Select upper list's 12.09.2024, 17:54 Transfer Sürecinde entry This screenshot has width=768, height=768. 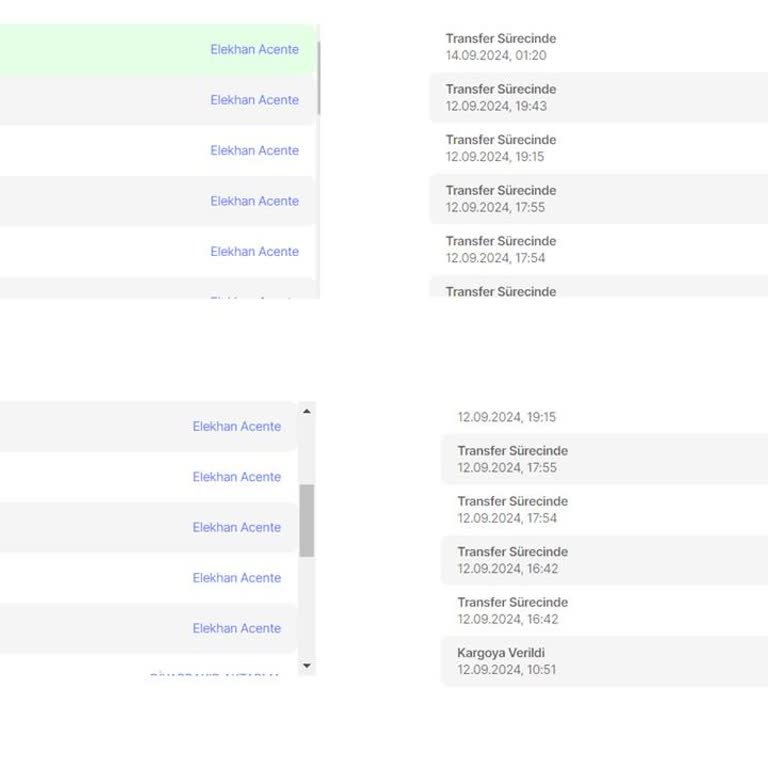point(599,249)
